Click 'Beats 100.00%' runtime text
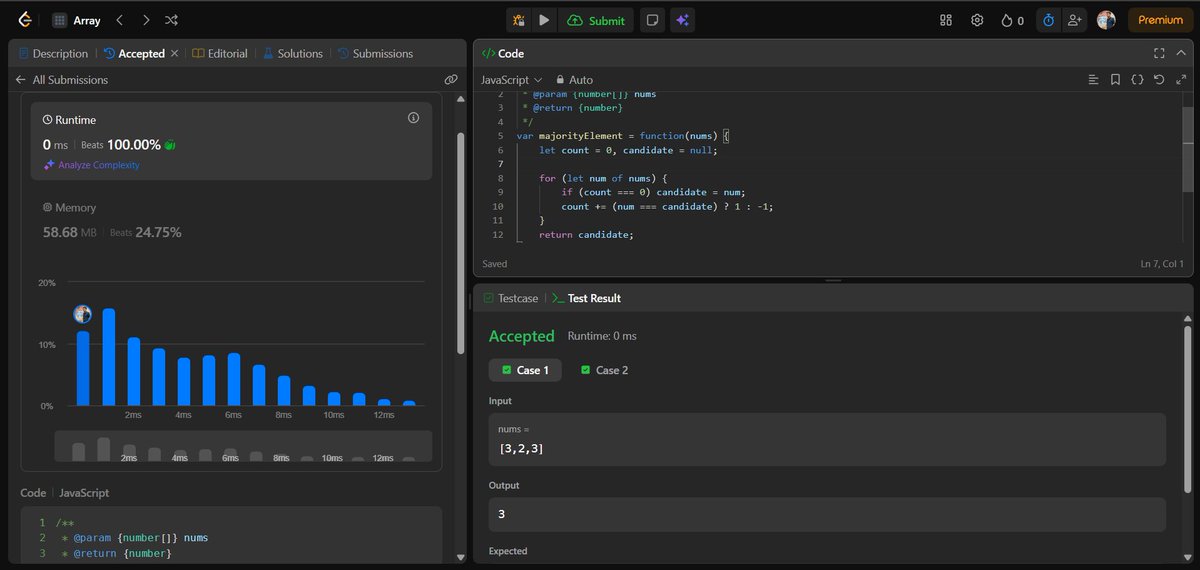This screenshot has width=1200, height=570. coord(121,145)
